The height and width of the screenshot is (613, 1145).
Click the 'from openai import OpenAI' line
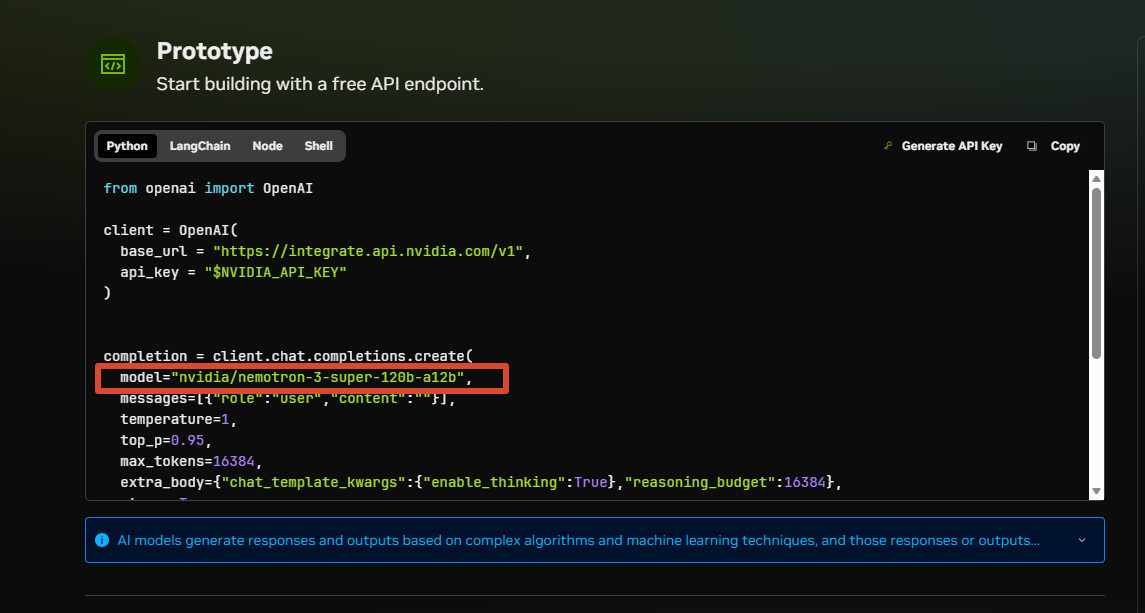click(x=208, y=189)
